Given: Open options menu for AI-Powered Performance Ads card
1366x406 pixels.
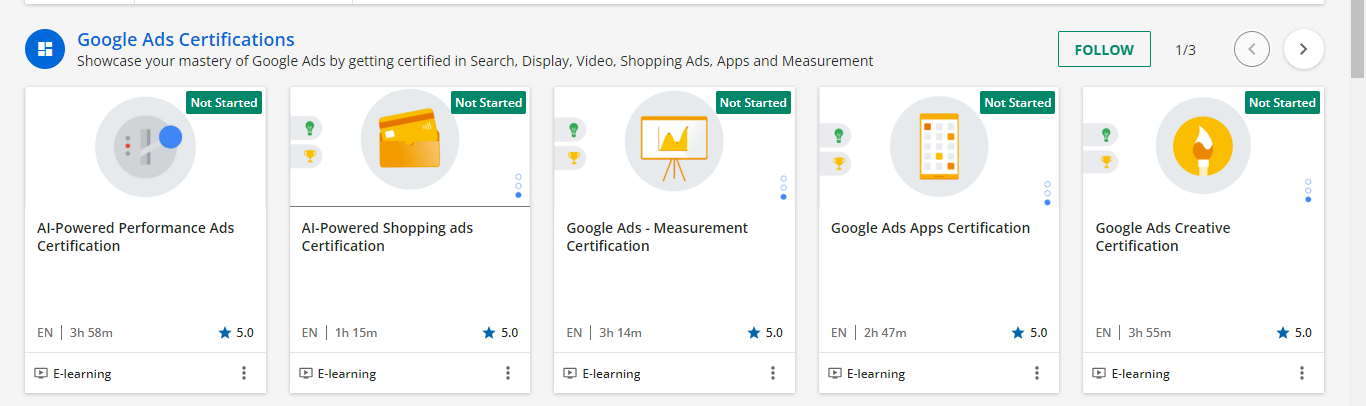Looking at the screenshot, I should pyautogui.click(x=244, y=373).
